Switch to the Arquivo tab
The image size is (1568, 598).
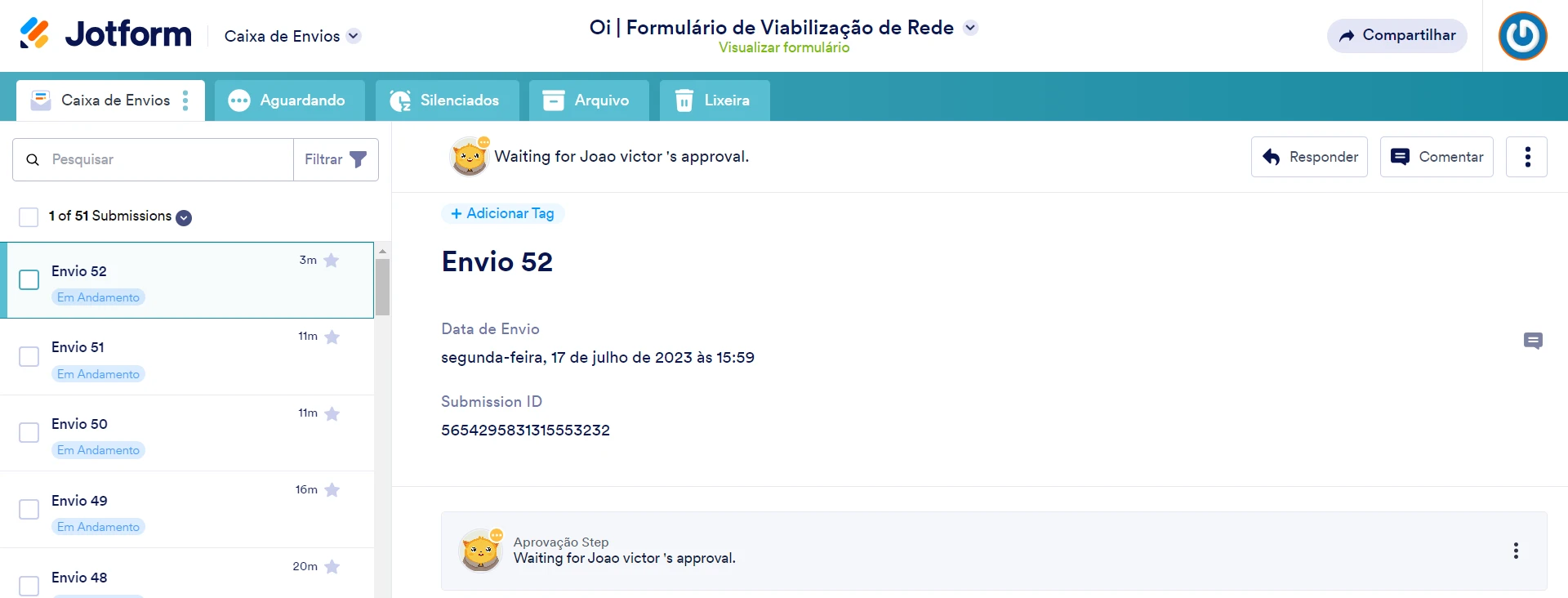pyautogui.click(x=589, y=100)
